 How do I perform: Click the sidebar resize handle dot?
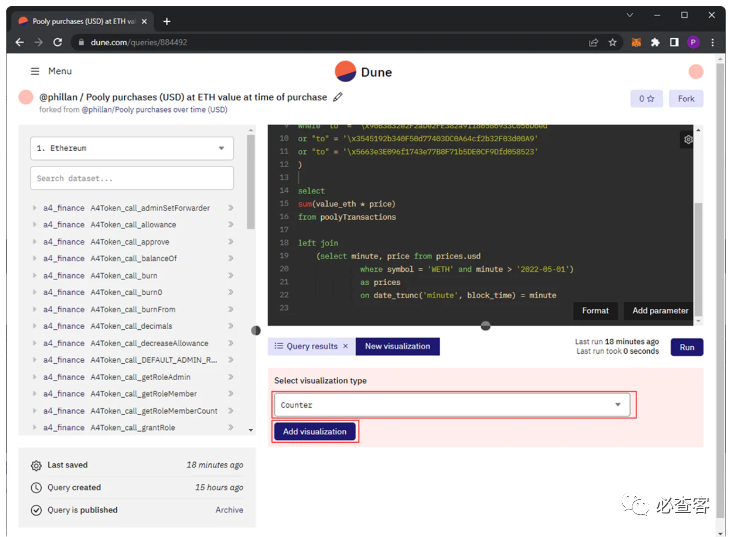coord(256,330)
